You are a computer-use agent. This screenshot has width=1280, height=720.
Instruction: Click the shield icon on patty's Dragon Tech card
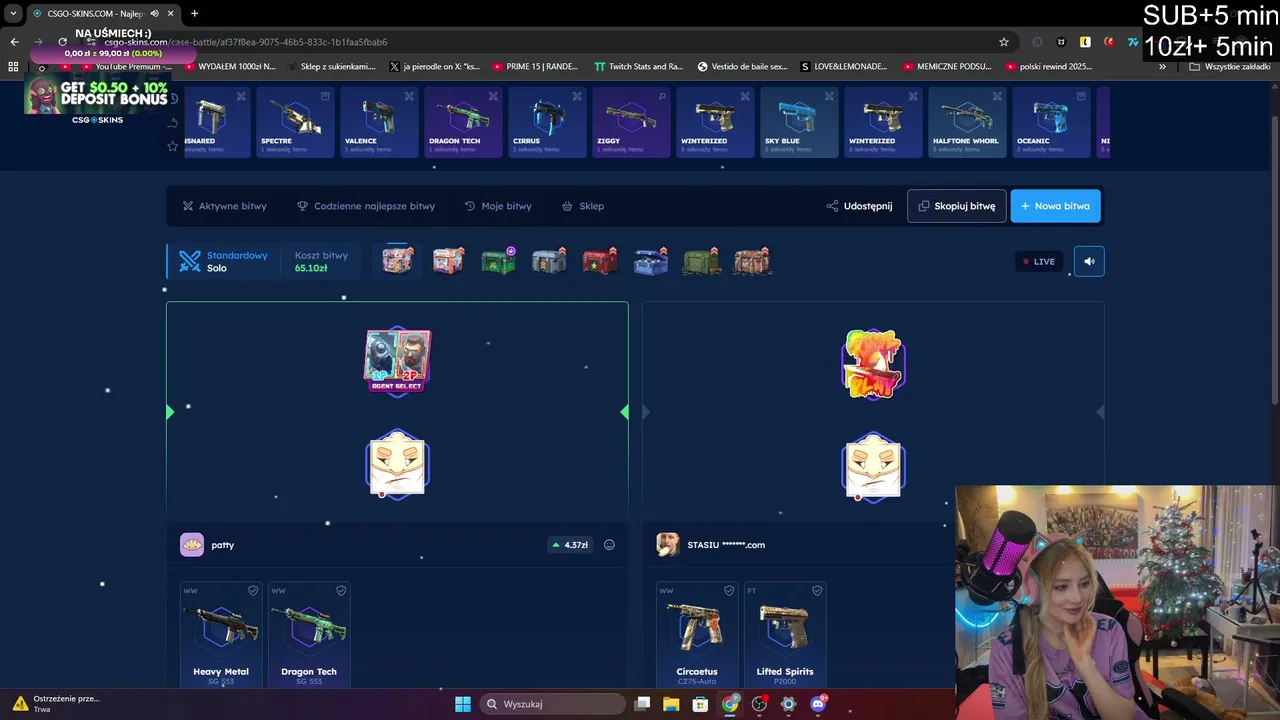[x=341, y=591]
